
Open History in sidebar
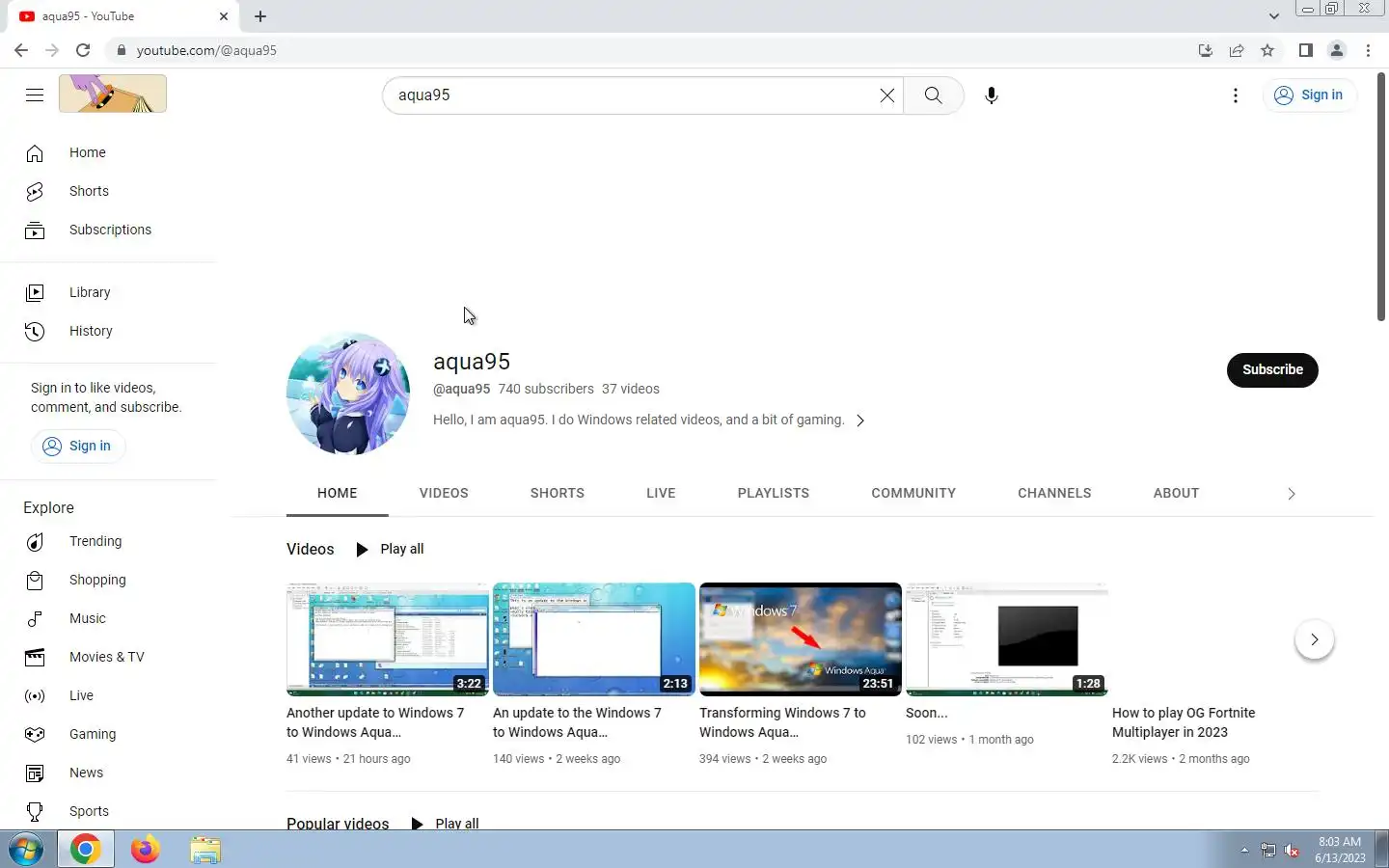108,331
